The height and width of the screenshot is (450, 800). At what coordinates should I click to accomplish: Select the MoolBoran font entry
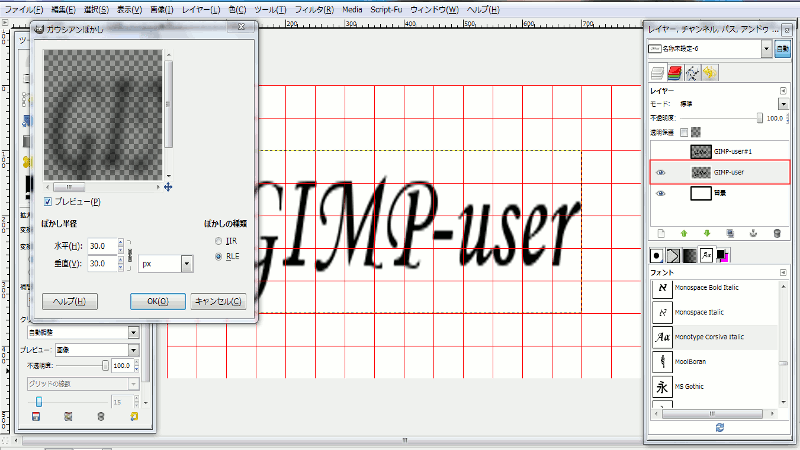coord(714,362)
